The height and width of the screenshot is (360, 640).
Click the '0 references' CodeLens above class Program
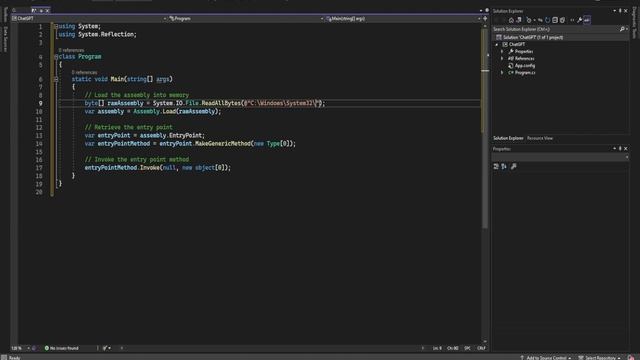point(71,50)
